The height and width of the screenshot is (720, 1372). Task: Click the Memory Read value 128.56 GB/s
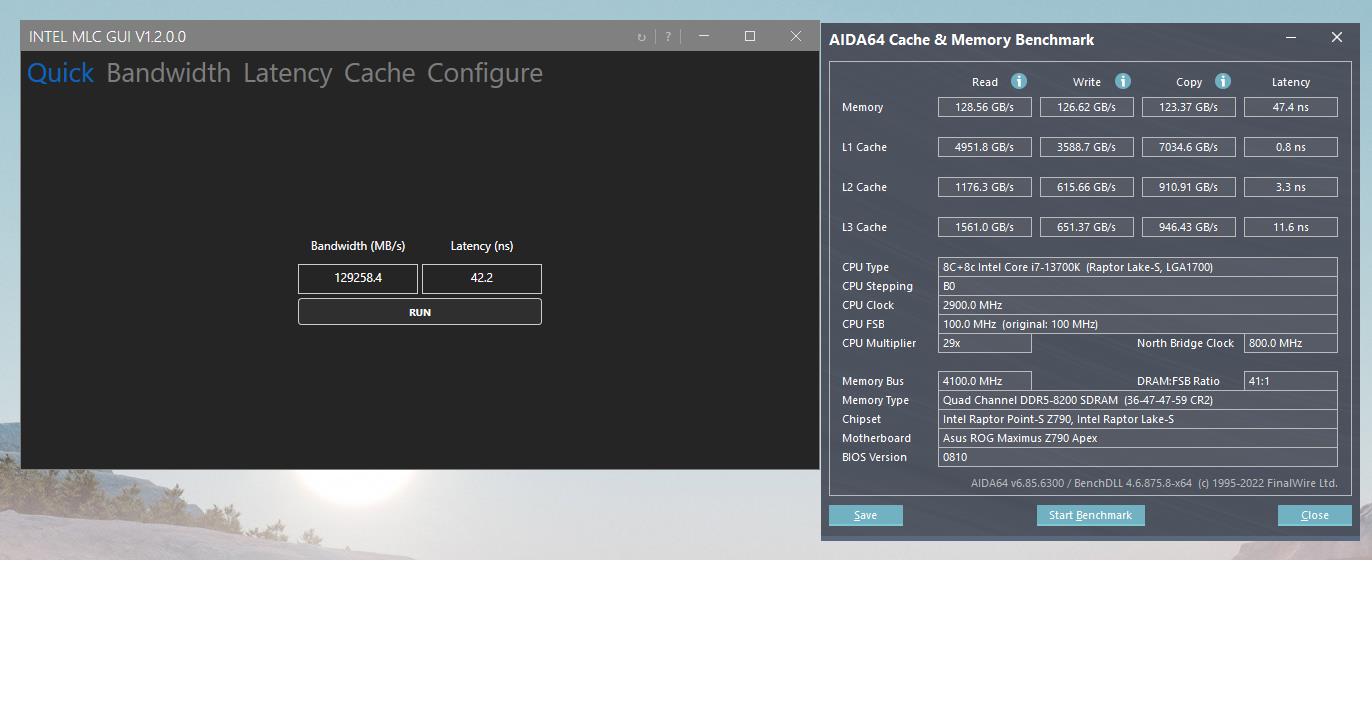click(x=985, y=107)
